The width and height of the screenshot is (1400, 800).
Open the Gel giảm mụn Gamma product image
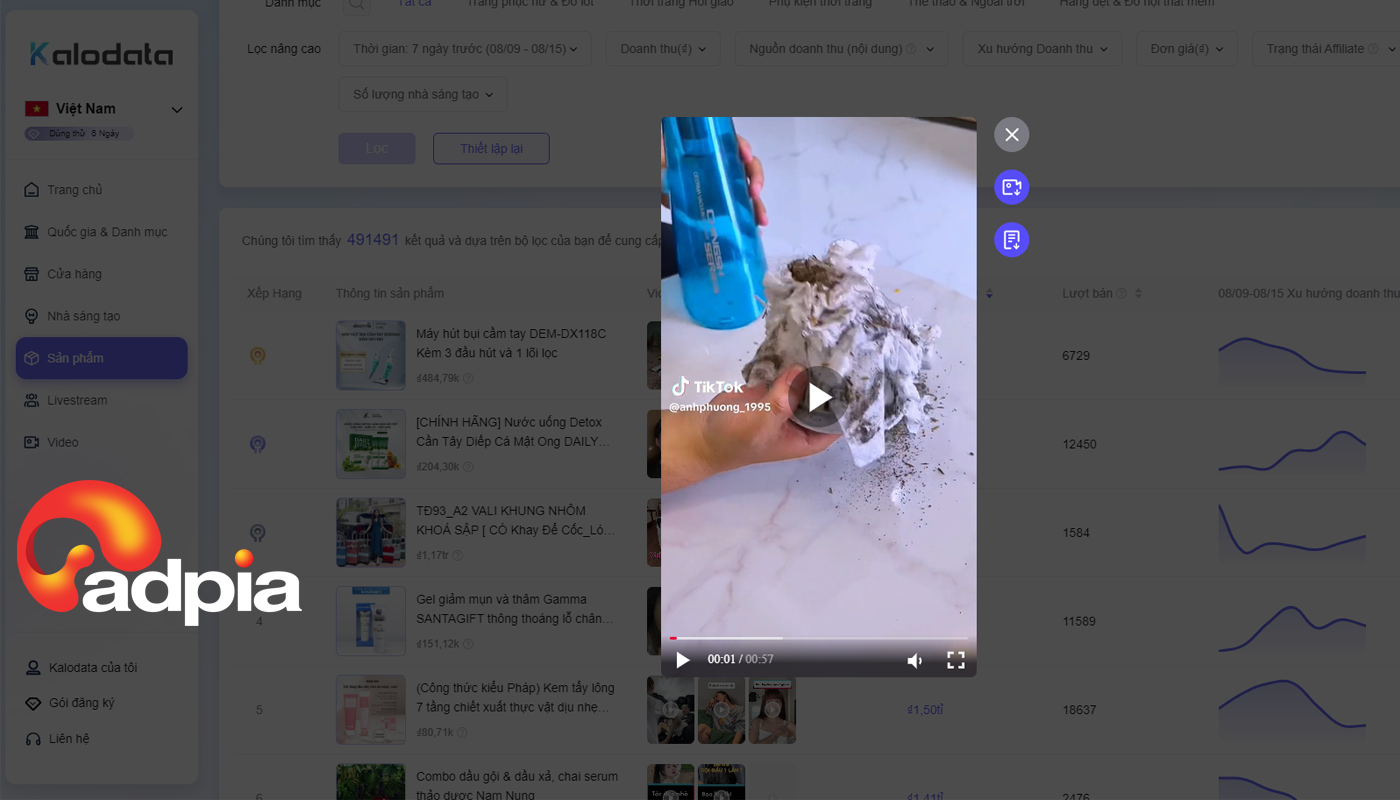point(371,621)
